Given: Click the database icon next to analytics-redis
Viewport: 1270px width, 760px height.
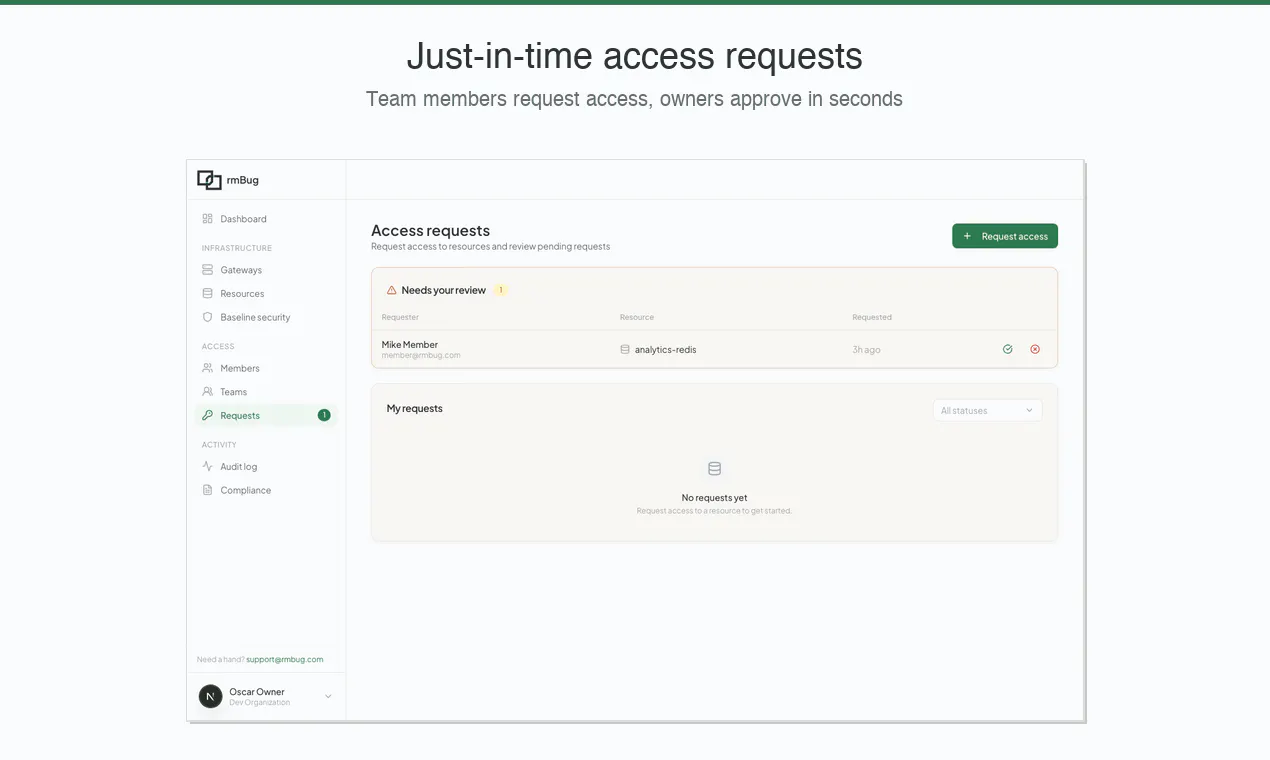Looking at the screenshot, I should 625,349.
